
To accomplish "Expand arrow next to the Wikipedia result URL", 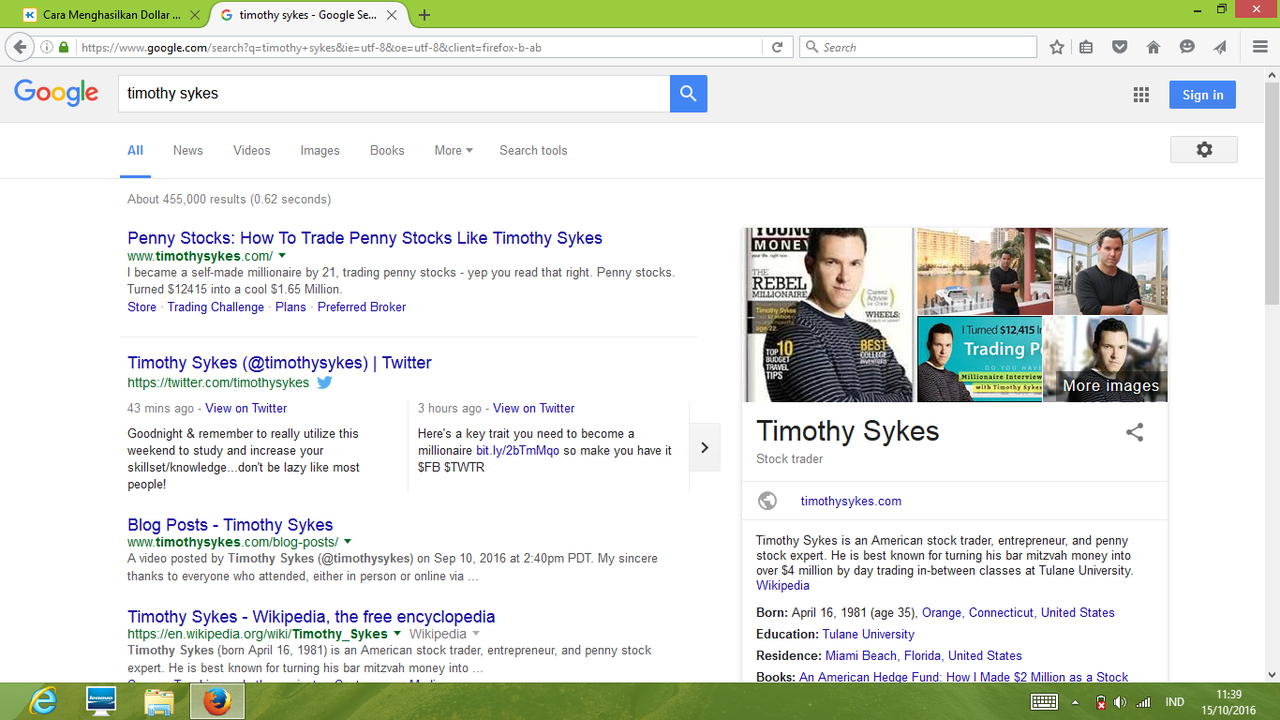I will coord(397,634).
